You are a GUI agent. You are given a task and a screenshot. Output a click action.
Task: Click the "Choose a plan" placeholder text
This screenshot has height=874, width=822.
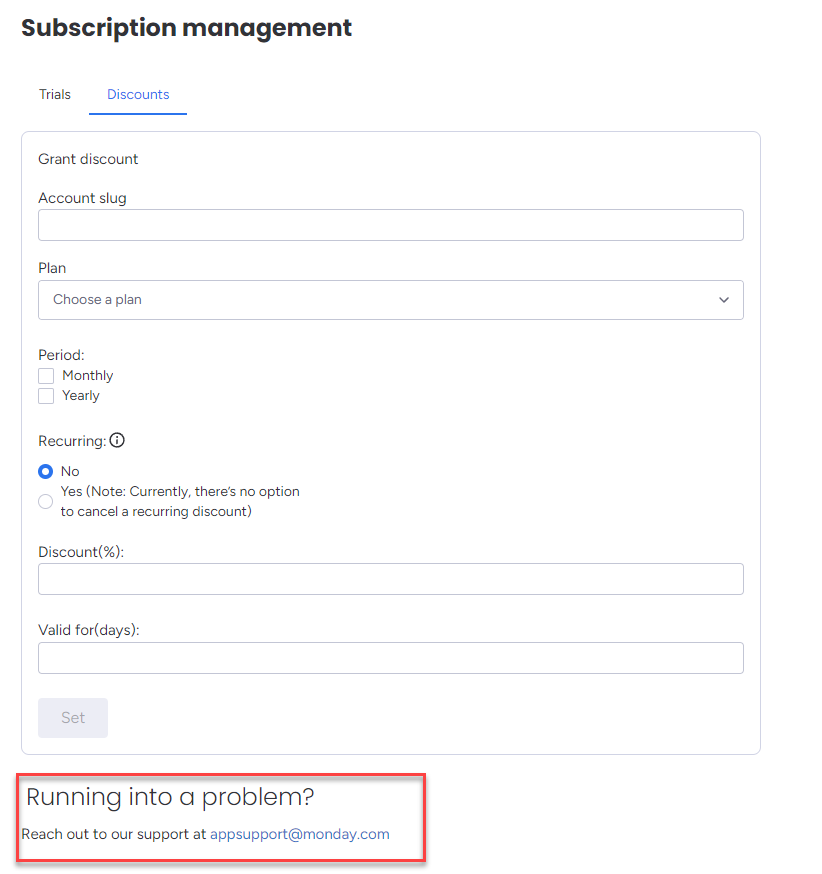98,300
